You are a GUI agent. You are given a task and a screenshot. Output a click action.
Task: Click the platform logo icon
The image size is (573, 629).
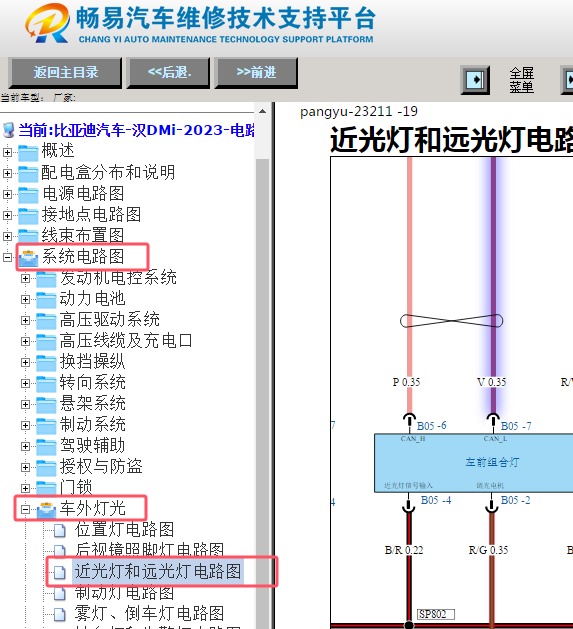point(47,22)
